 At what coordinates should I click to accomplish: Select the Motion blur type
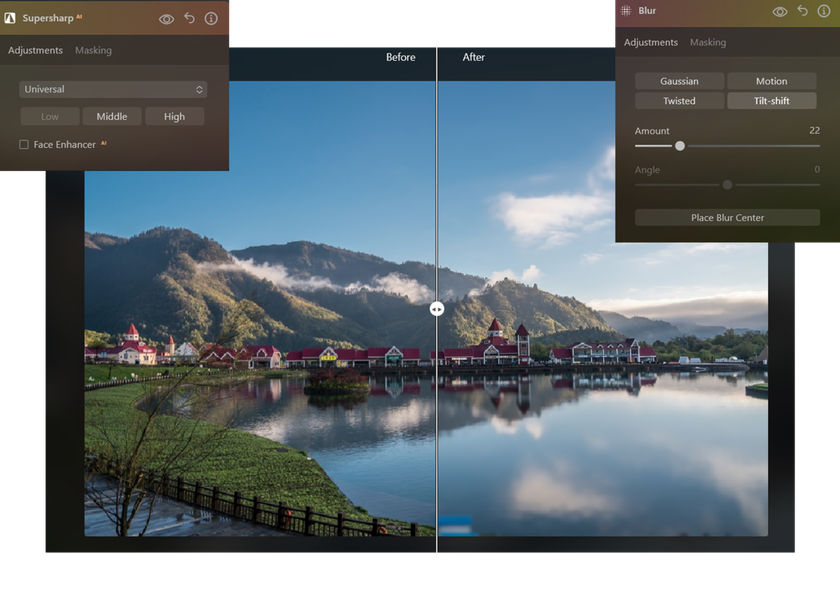coord(772,81)
